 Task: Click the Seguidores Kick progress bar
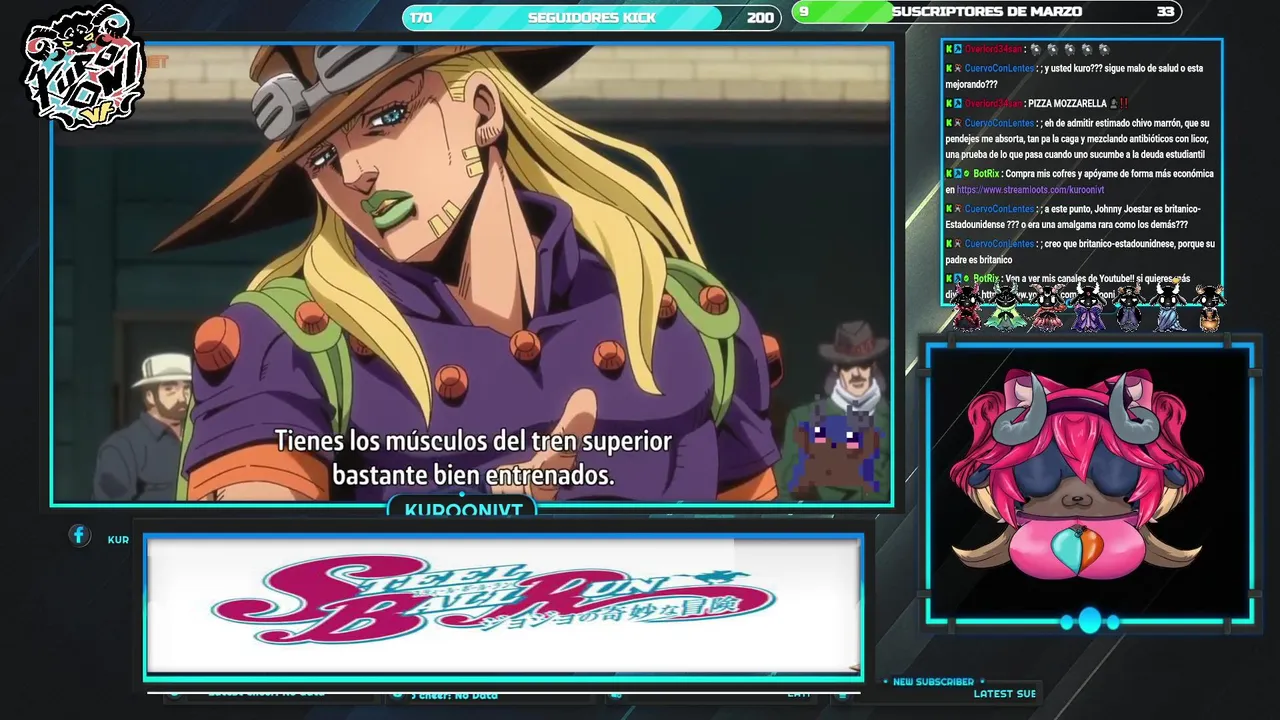[x=592, y=18]
